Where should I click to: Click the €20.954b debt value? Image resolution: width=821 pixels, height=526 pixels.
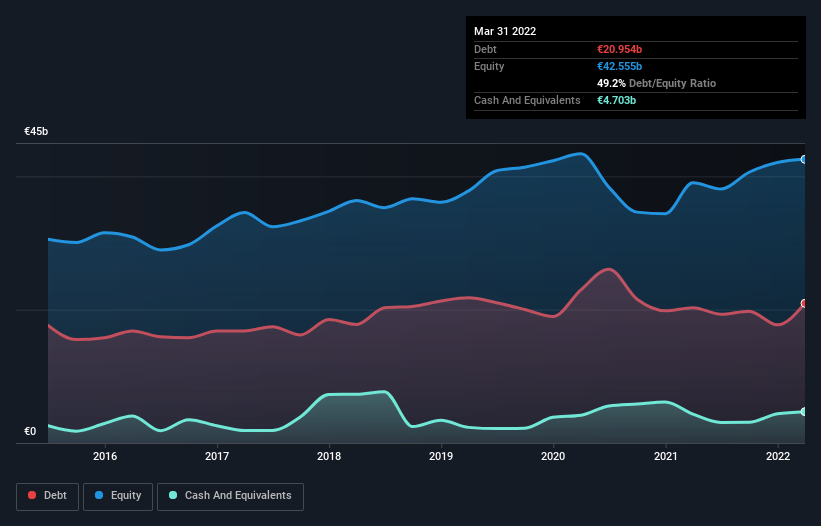[619, 49]
